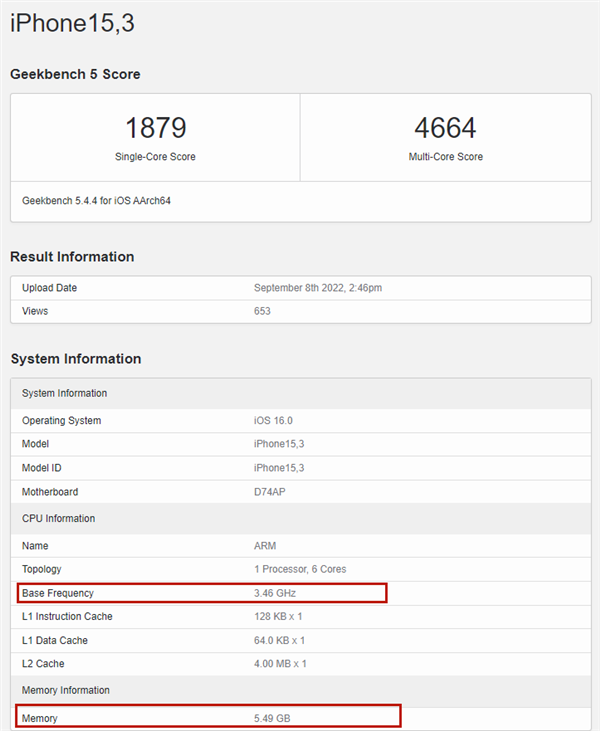Click the Memory Information section header

point(65,690)
